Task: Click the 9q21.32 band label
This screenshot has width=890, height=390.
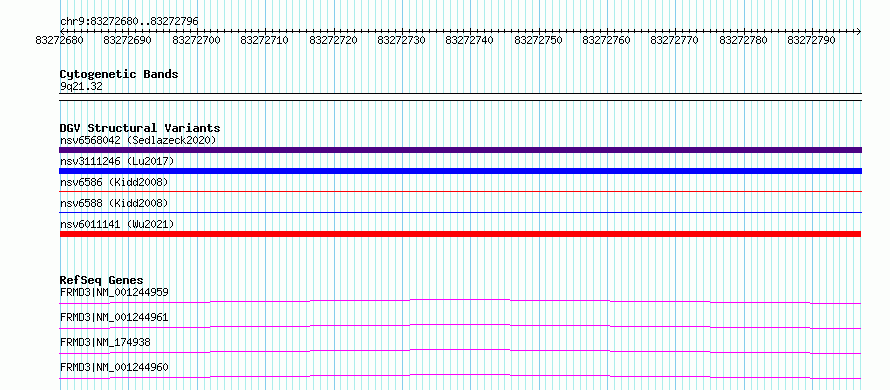Action: point(81,87)
